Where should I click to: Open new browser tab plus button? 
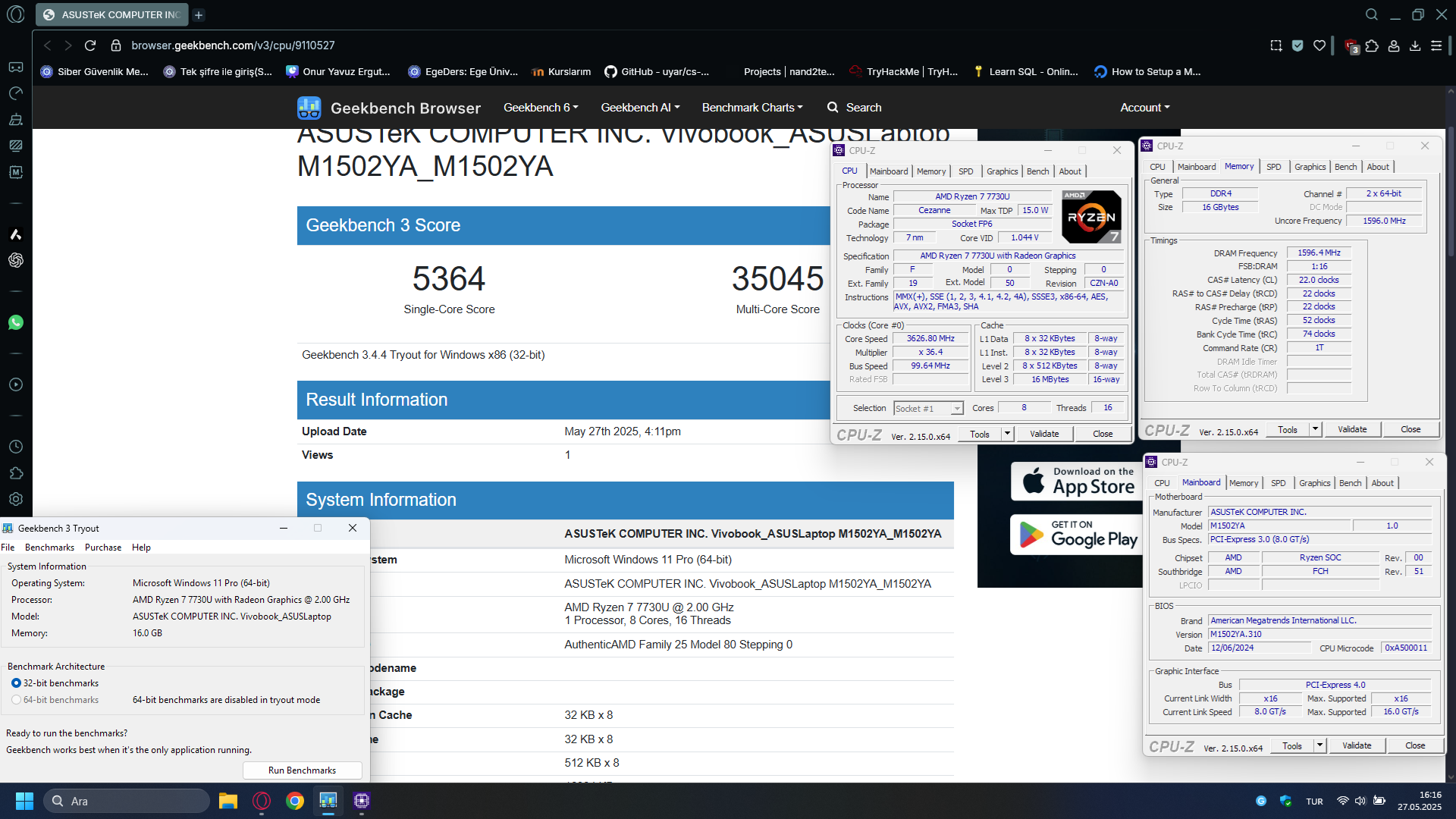click(199, 14)
